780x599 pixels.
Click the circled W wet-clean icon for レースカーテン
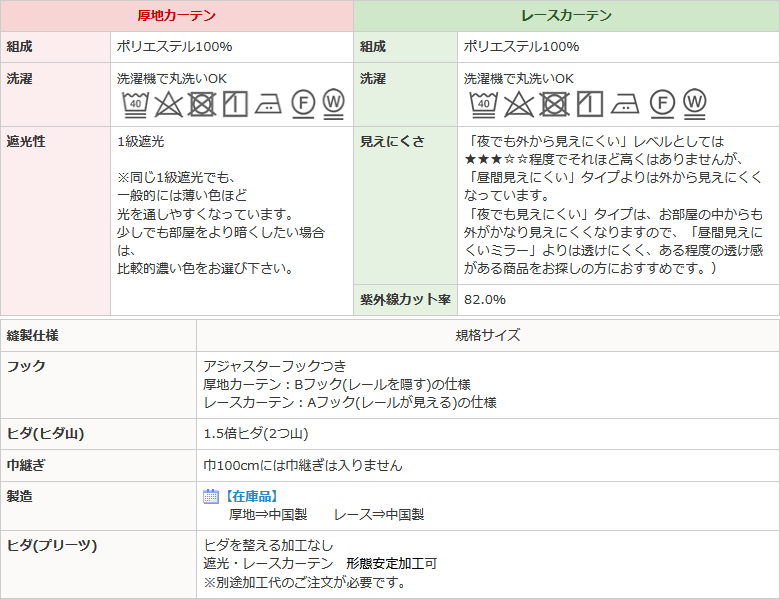(695, 102)
